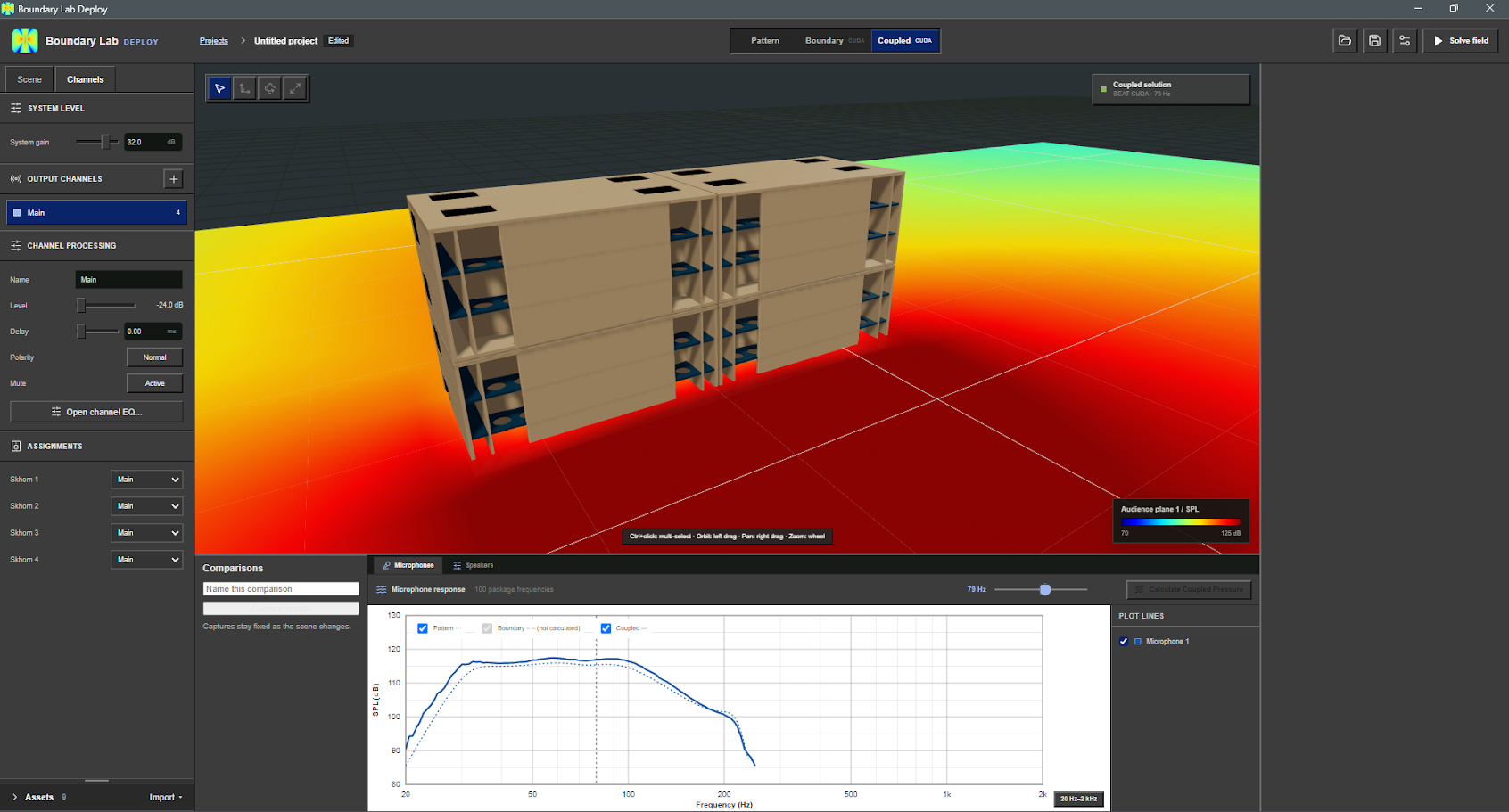Image resolution: width=1509 pixels, height=812 pixels.
Task: Click the channel Level slider handle
Action: coord(81,306)
